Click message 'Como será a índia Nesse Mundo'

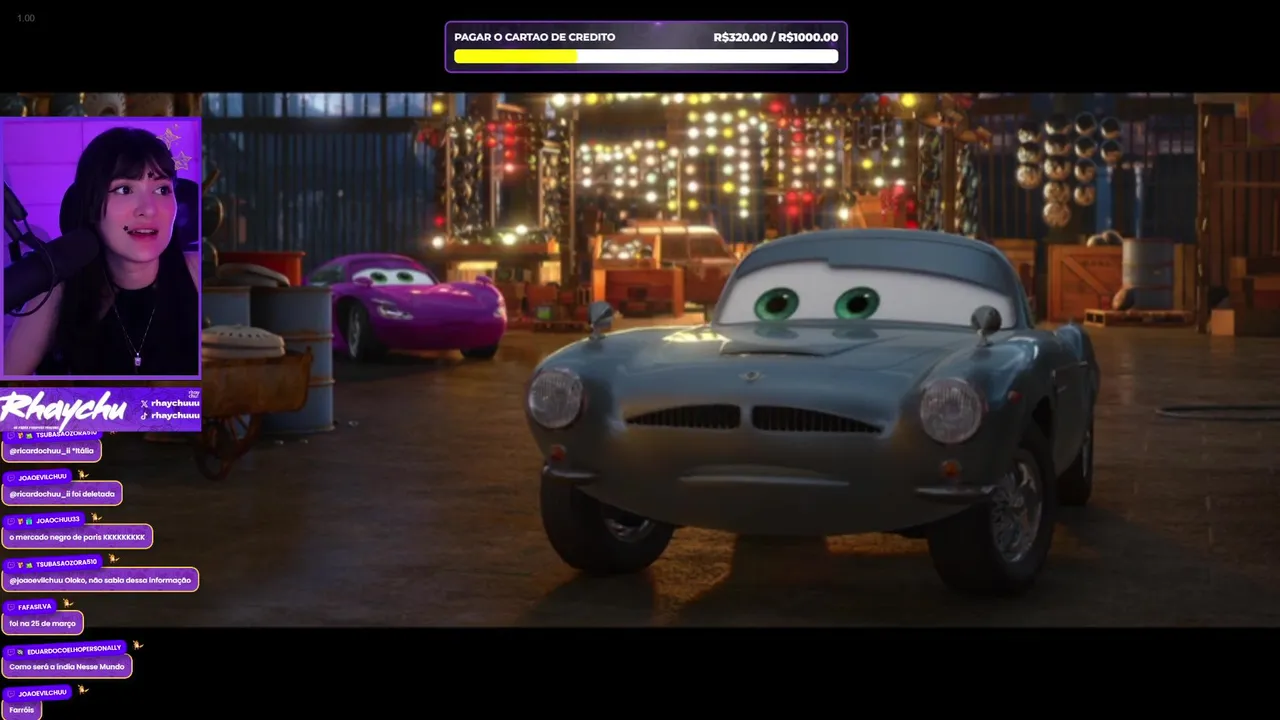click(x=67, y=666)
